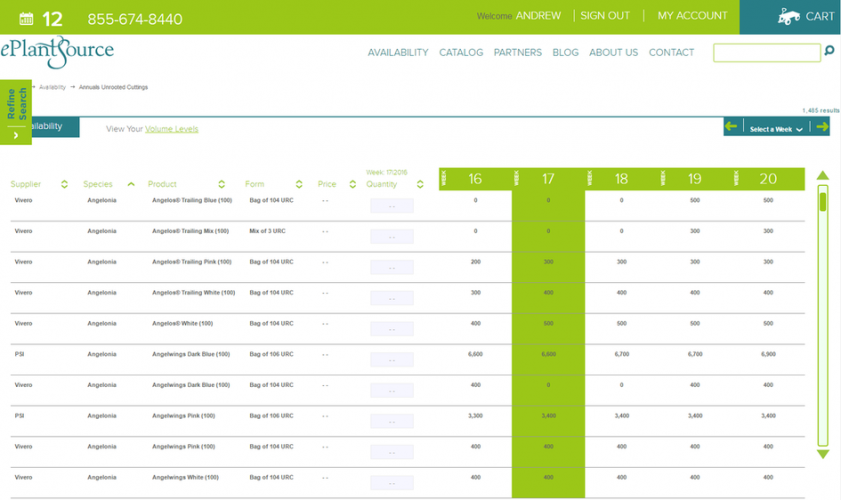Click quantity field for Angelos Trailing Mix
Viewport: 841px width, 500px height.
(392, 236)
